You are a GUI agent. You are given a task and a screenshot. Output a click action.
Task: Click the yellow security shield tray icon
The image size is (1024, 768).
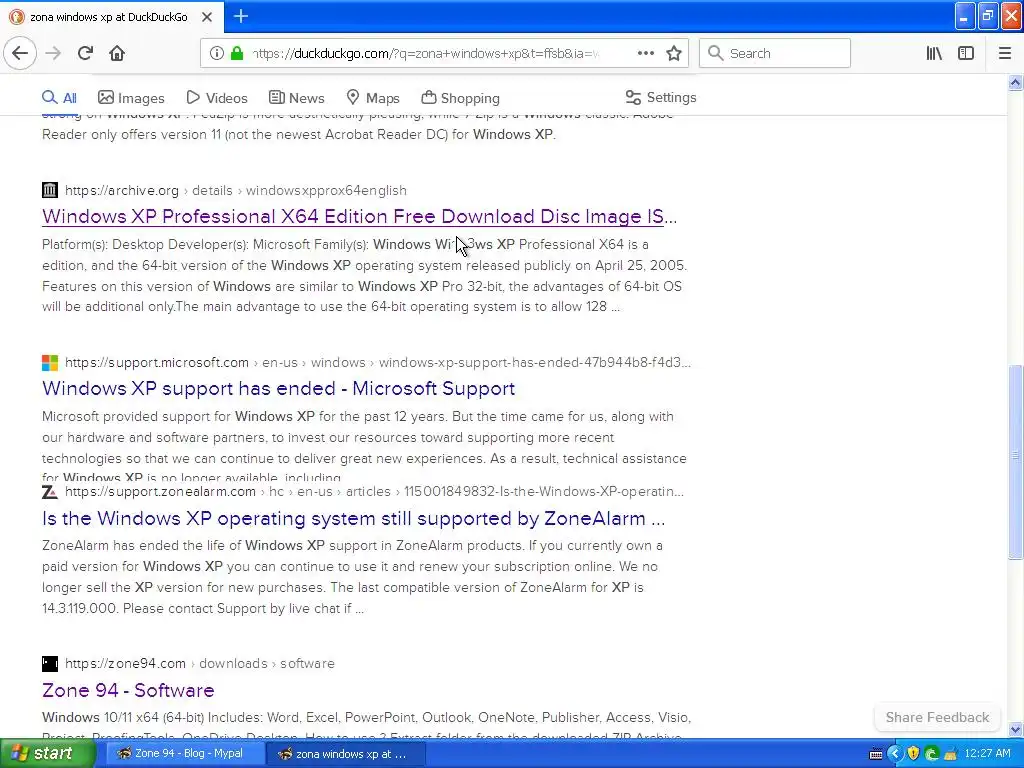913,754
